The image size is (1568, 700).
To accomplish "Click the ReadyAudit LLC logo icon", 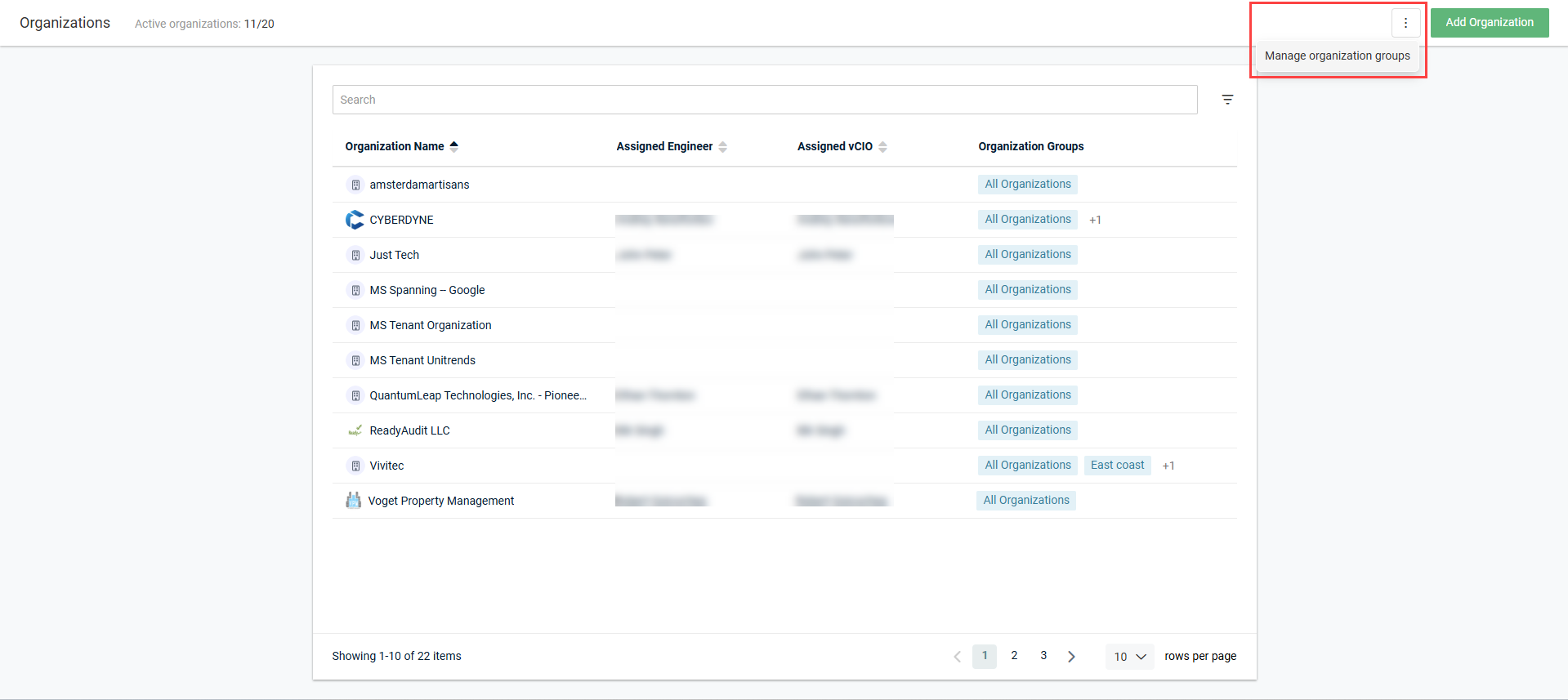I will tap(355, 430).
